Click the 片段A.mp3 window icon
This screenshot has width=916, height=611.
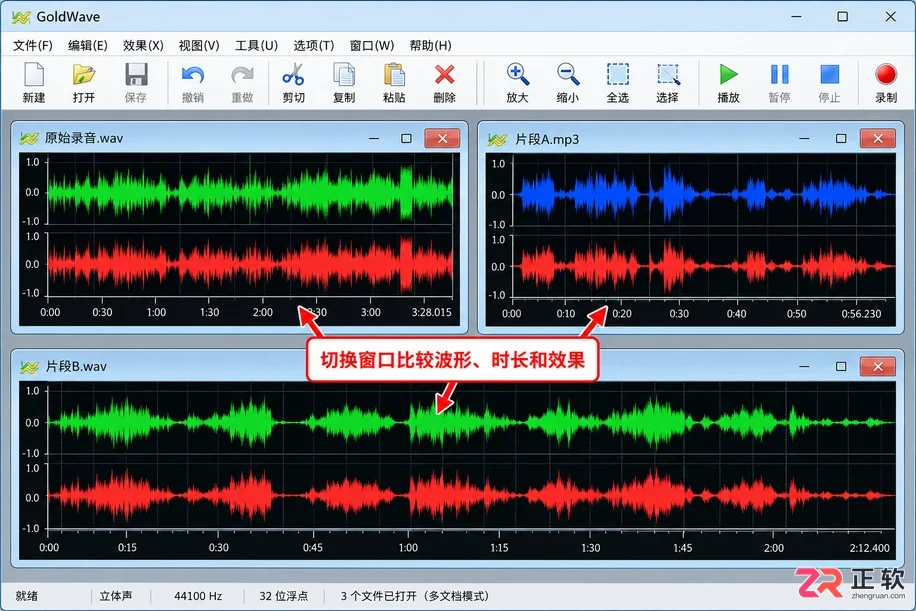point(497,140)
